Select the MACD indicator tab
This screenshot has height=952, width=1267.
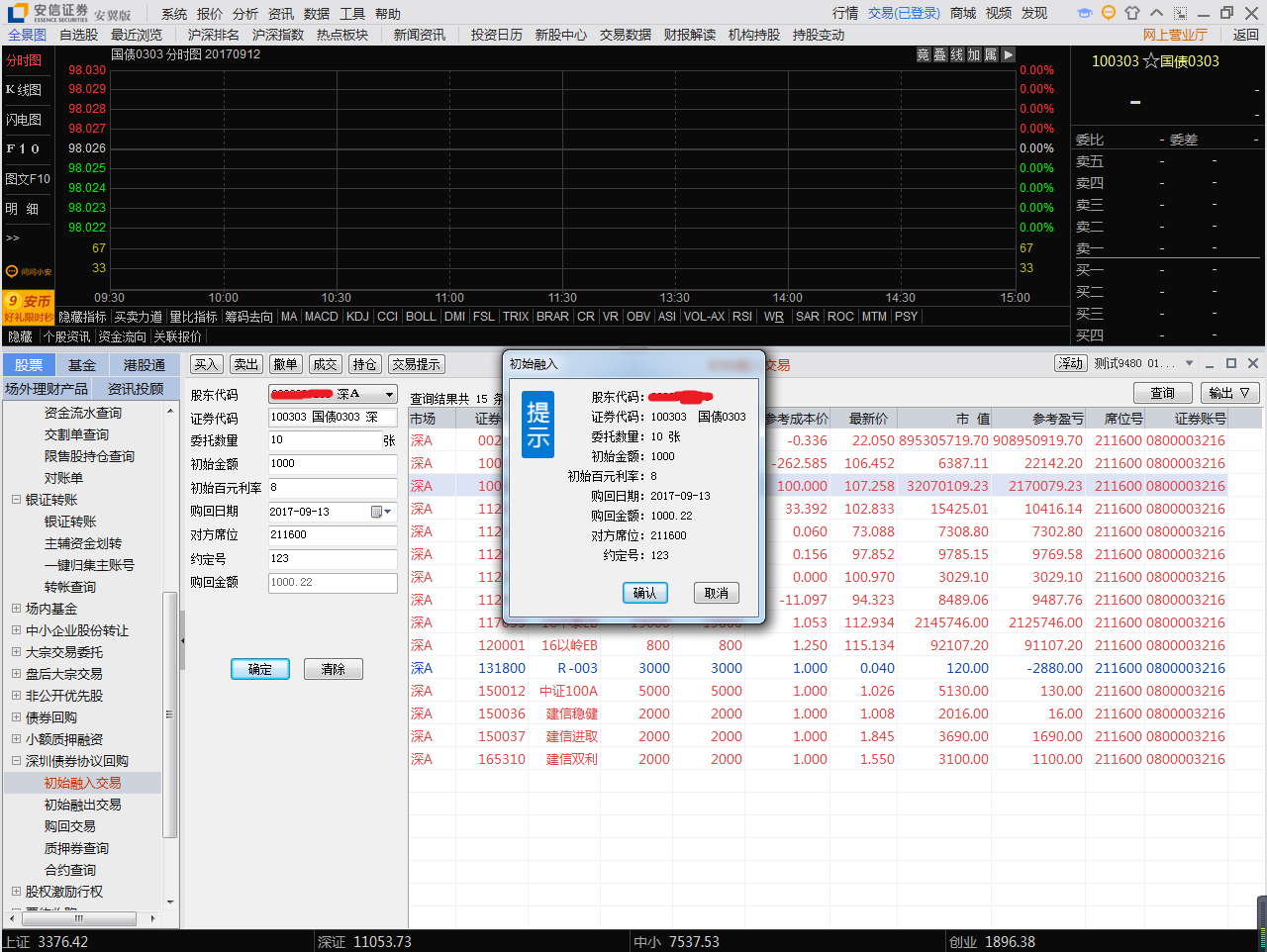click(322, 317)
